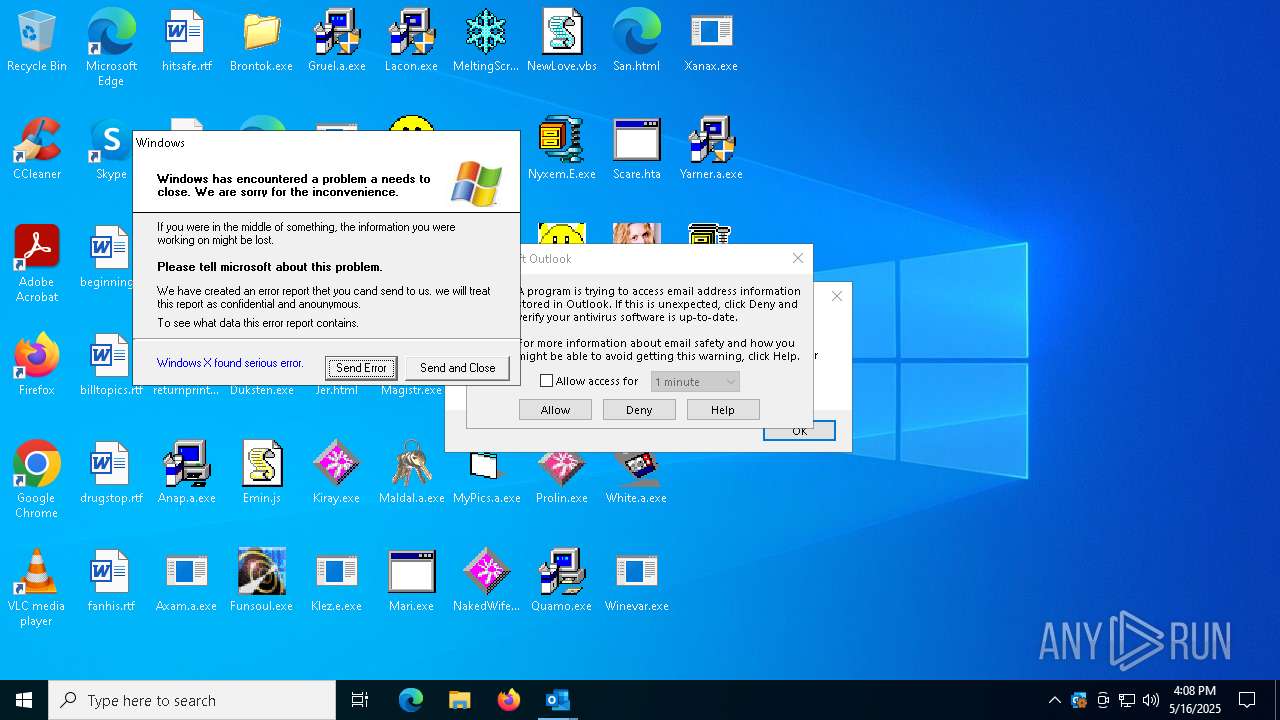
Task: Open the 1 minute duration dropdown
Action: click(695, 381)
